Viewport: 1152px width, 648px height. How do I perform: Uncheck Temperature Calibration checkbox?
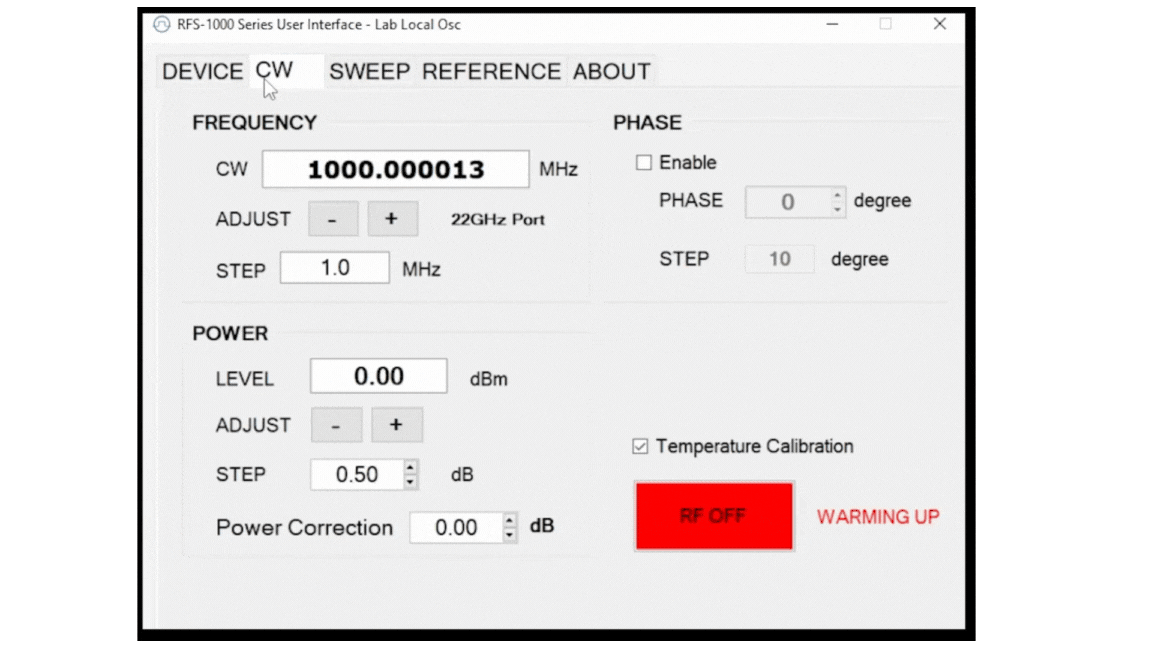(641, 447)
